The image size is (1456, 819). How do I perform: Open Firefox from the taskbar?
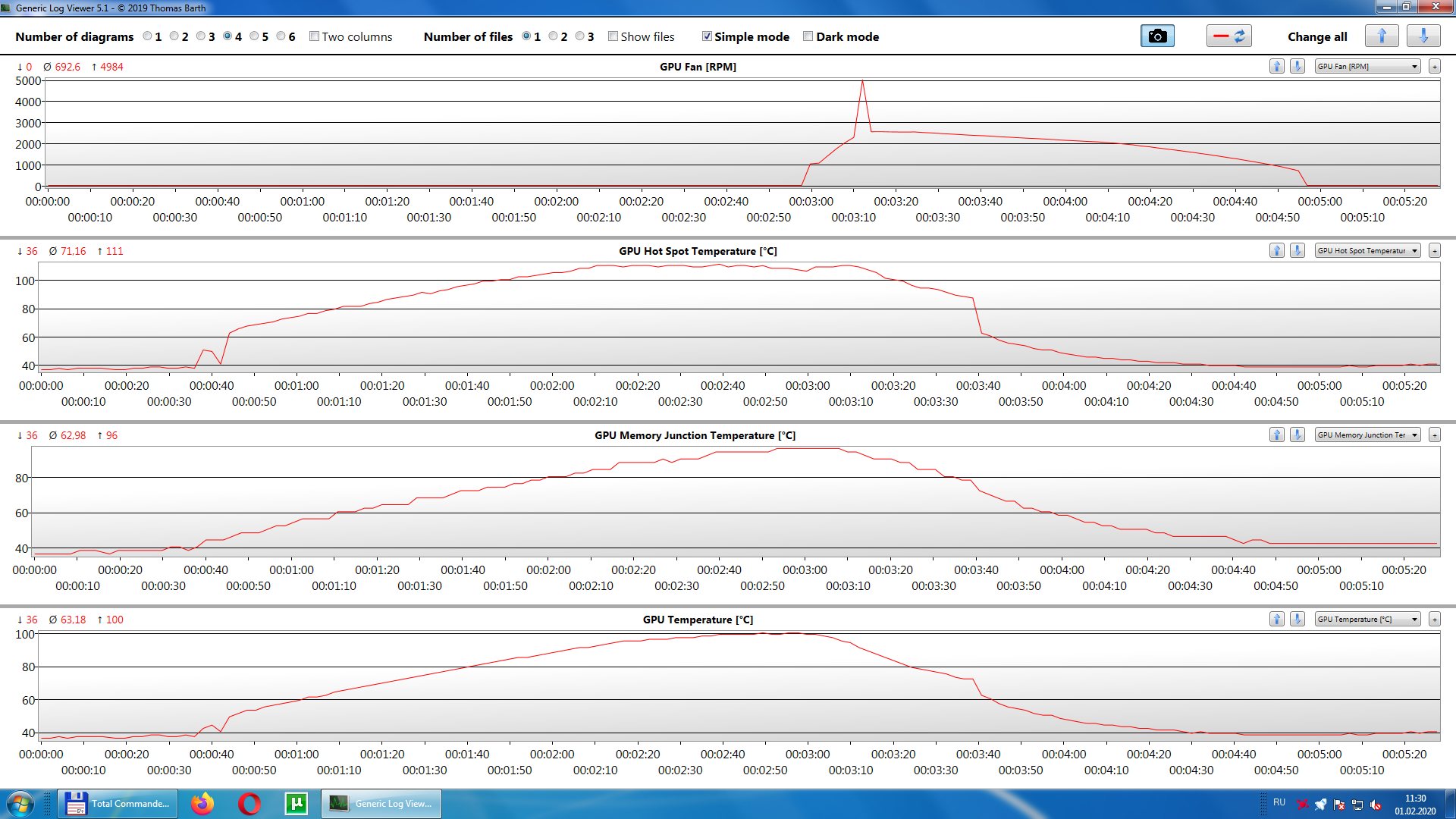tap(202, 804)
